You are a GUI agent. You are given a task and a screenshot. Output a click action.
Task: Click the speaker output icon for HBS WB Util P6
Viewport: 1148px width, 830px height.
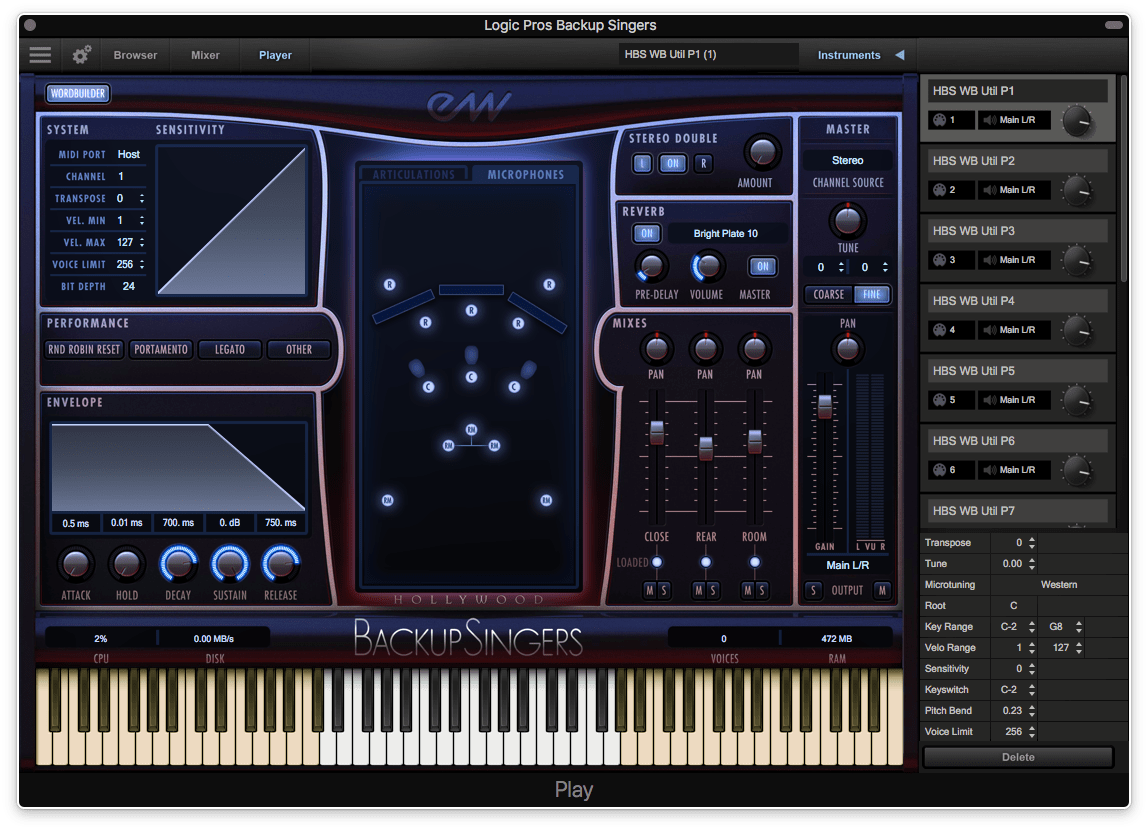click(990, 470)
